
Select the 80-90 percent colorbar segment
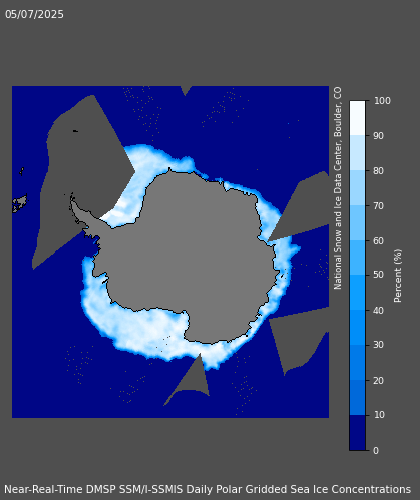[x=357, y=153]
